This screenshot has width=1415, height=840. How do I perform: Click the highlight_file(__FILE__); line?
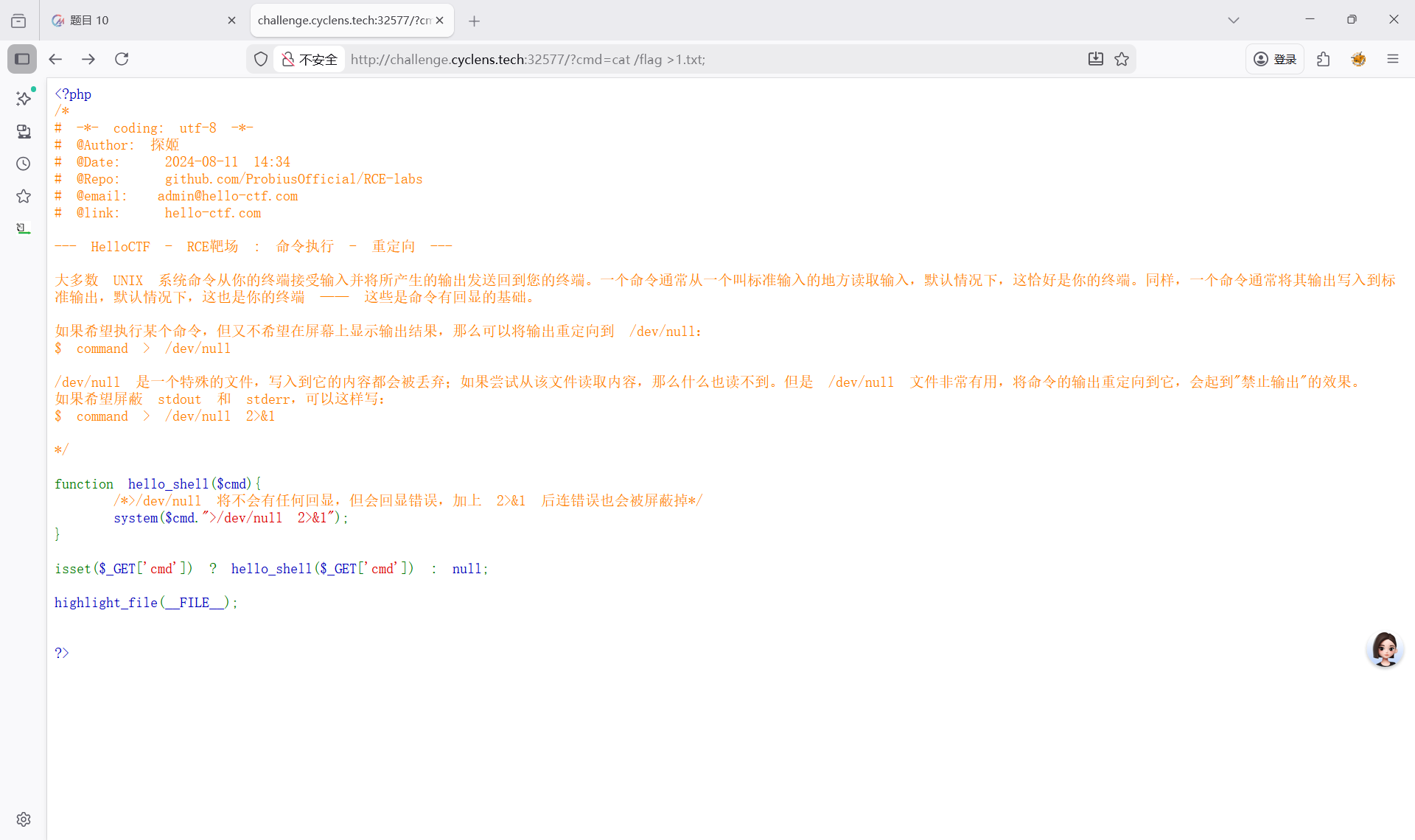[146, 603]
